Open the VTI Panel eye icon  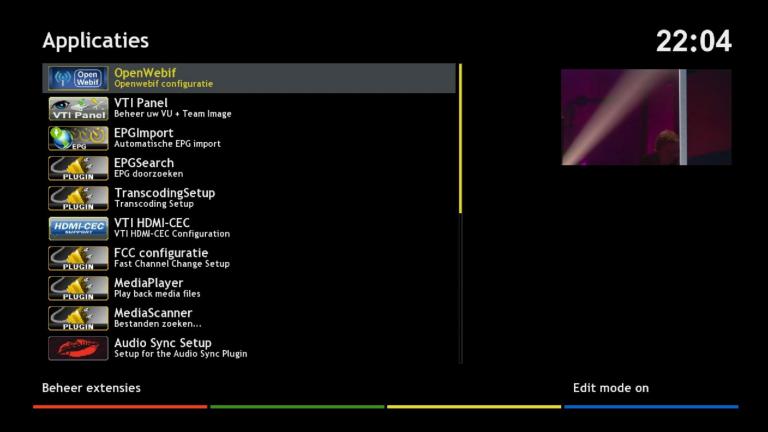click(78, 108)
